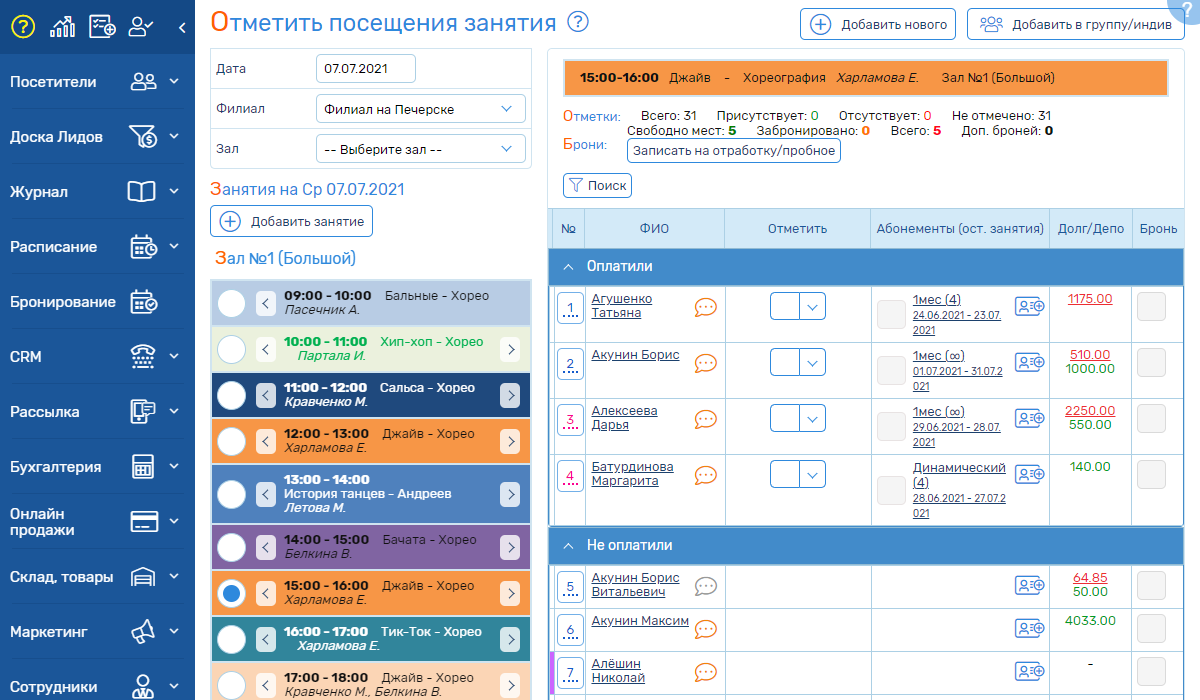
Task: Click Записать на отработку/пробное button
Action: point(733,150)
